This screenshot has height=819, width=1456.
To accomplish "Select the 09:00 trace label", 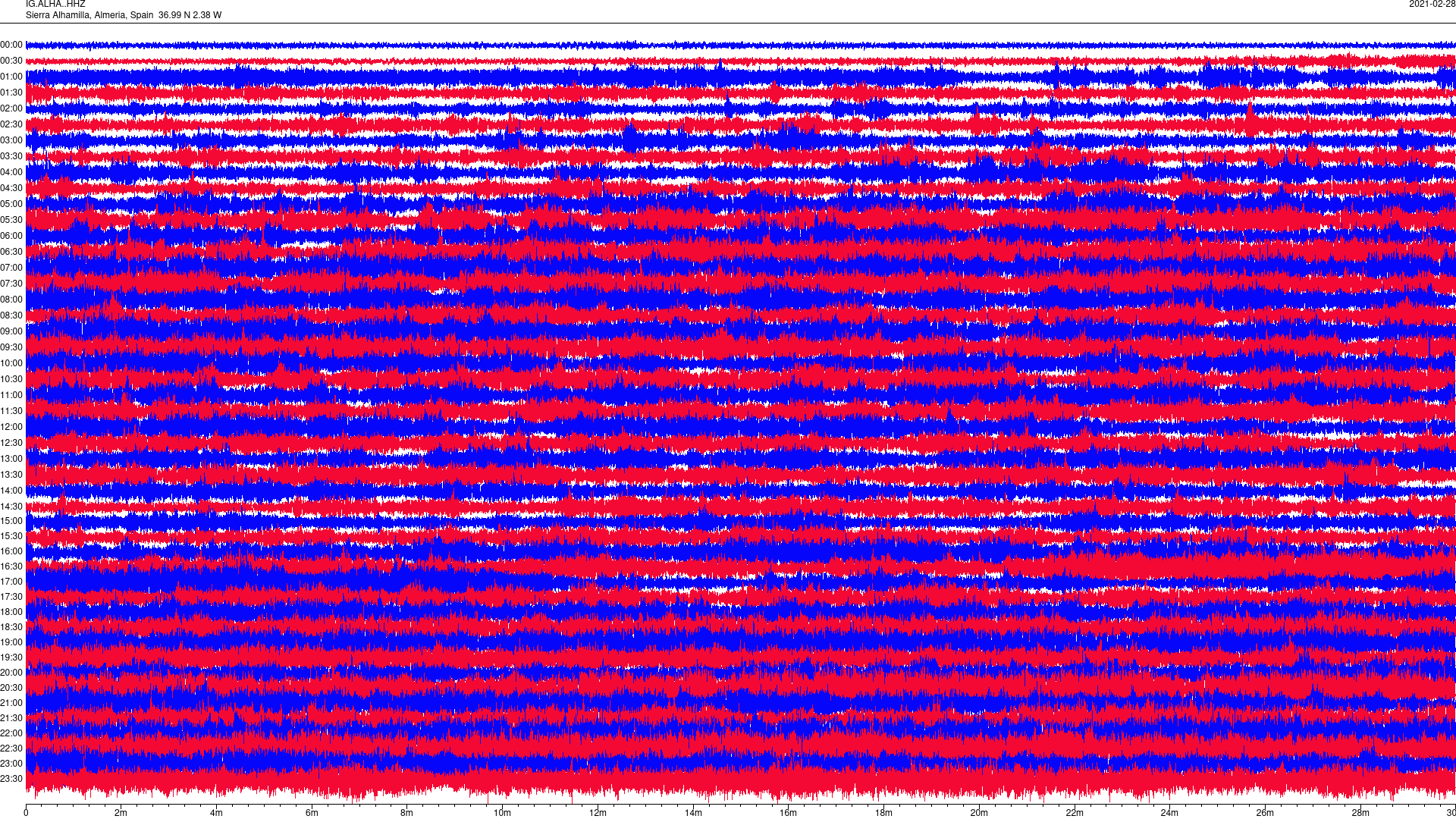I will [x=11, y=332].
